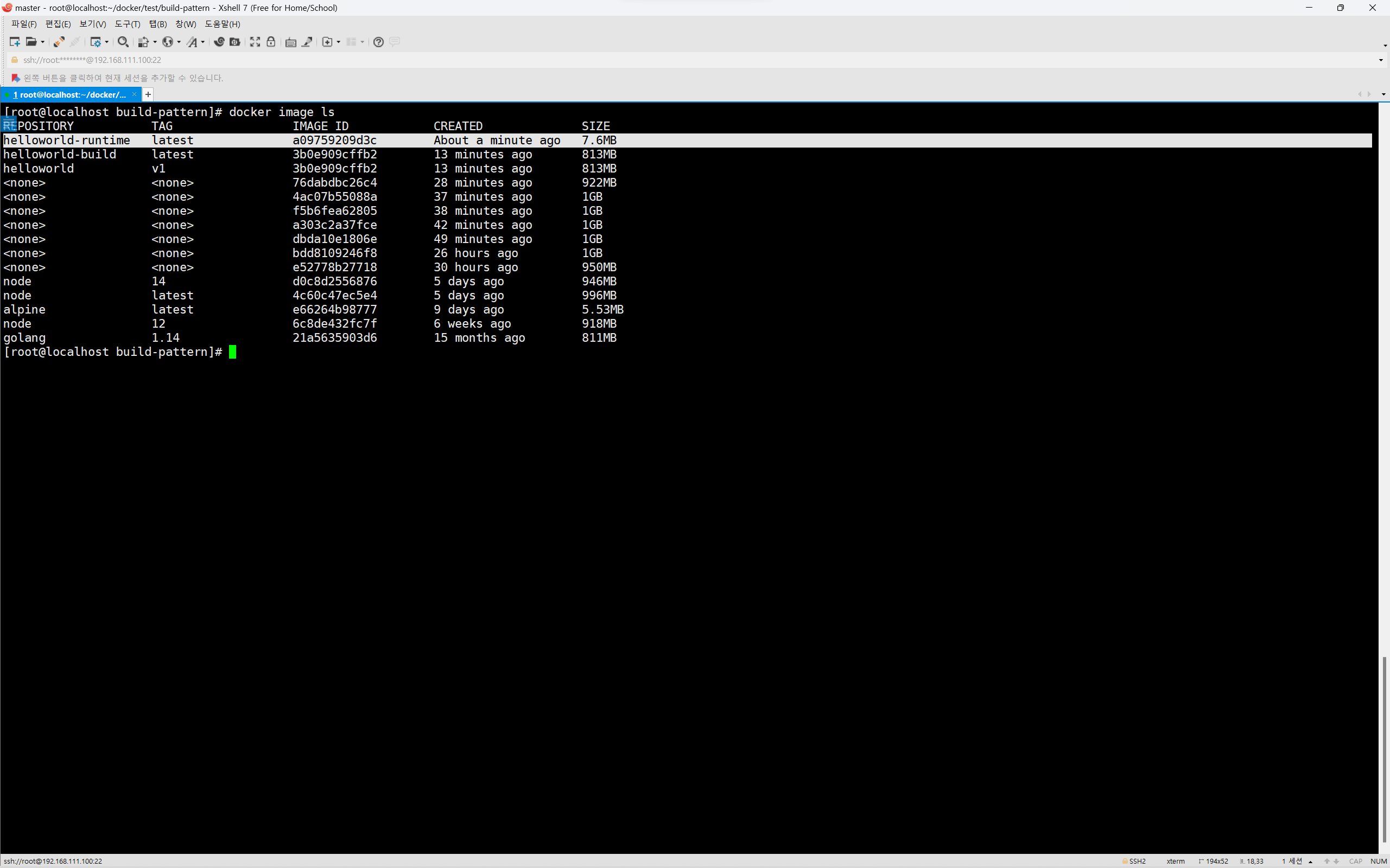Toggle full screen mode icon
The height and width of the screenshot is (868, 1390).
pos(255,42)
